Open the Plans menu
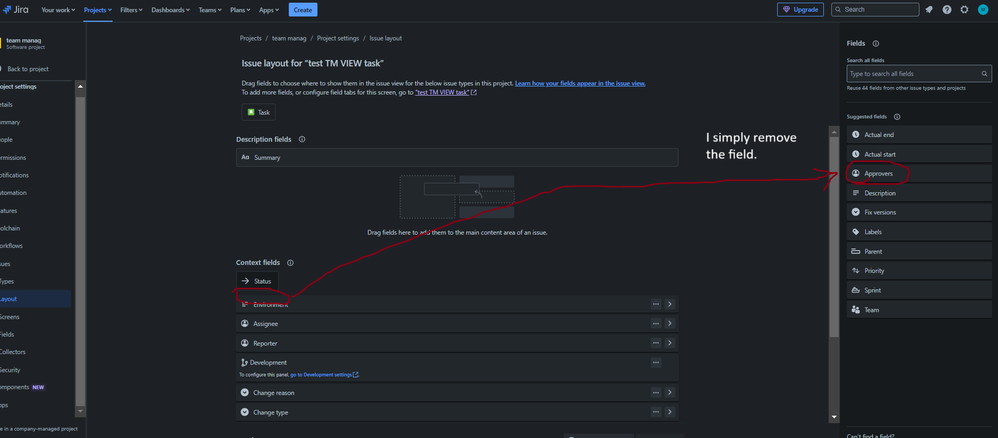Screen dimensions: 998x438 click(x=240, y=10)
